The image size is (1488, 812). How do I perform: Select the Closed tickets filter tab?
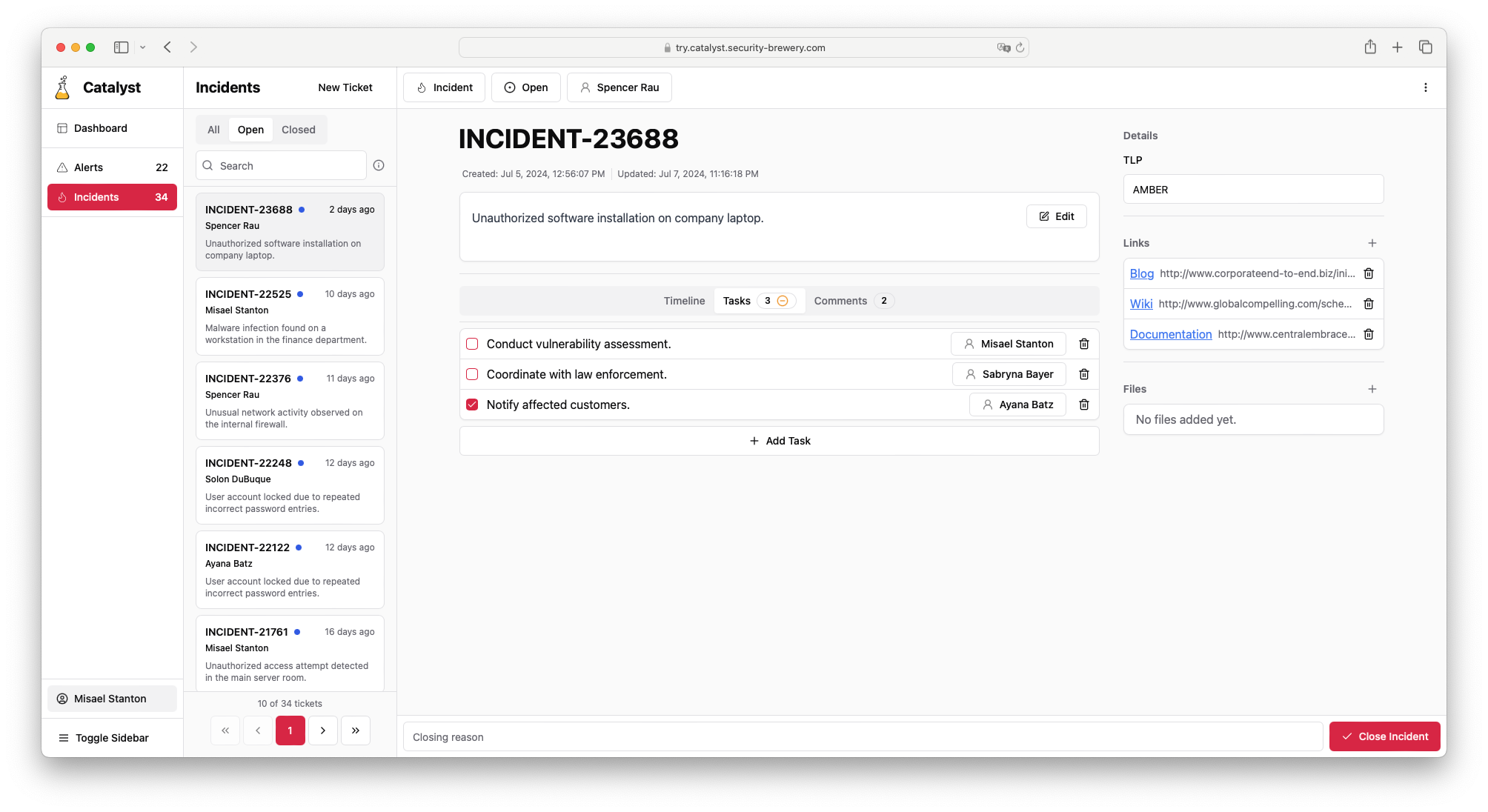[298, 130]
